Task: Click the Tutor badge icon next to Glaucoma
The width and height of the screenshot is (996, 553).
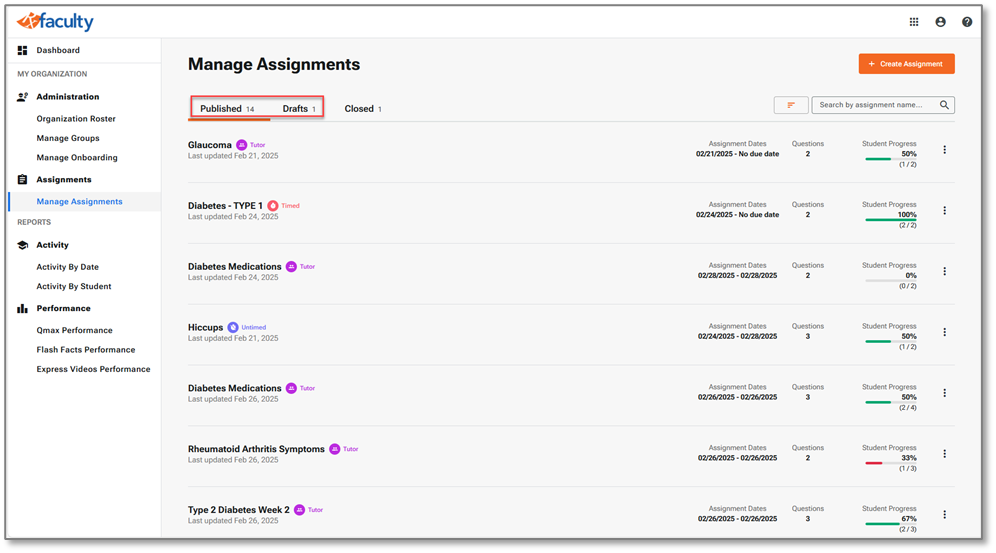Action: tap(241, 145)
